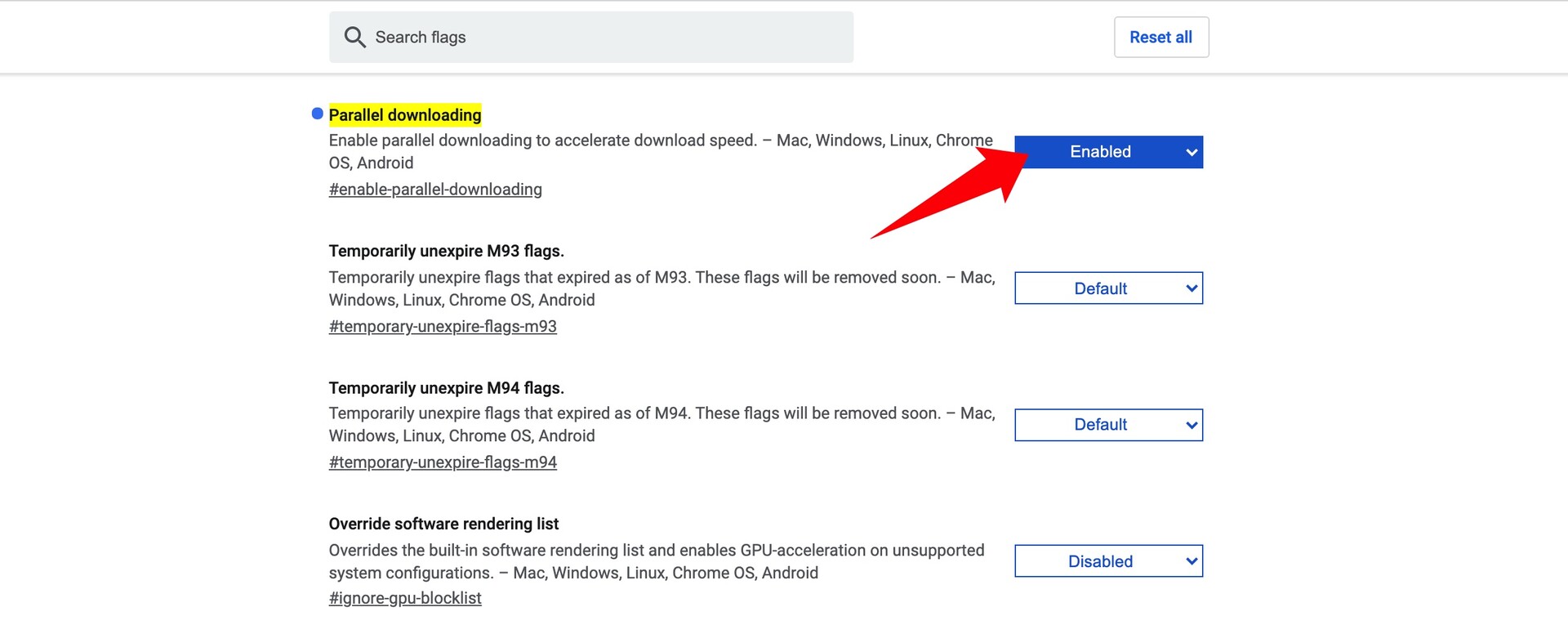Image resolution: width=1568 pixels, height=625 pixels.
Task: Follow the #ignore-gpu-blocklist link
Action: click(x=405, y=598)
